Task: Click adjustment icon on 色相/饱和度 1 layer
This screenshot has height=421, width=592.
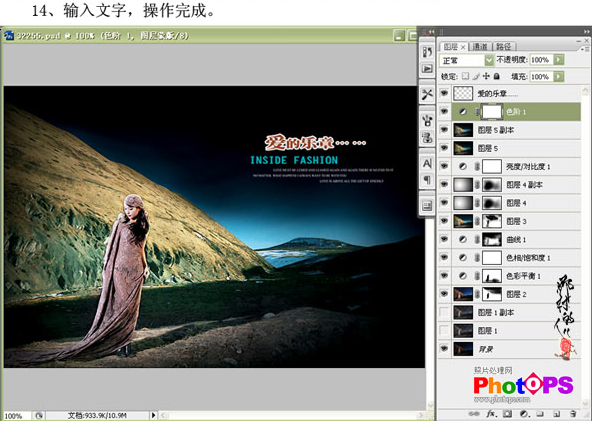Action: [462, 258]
